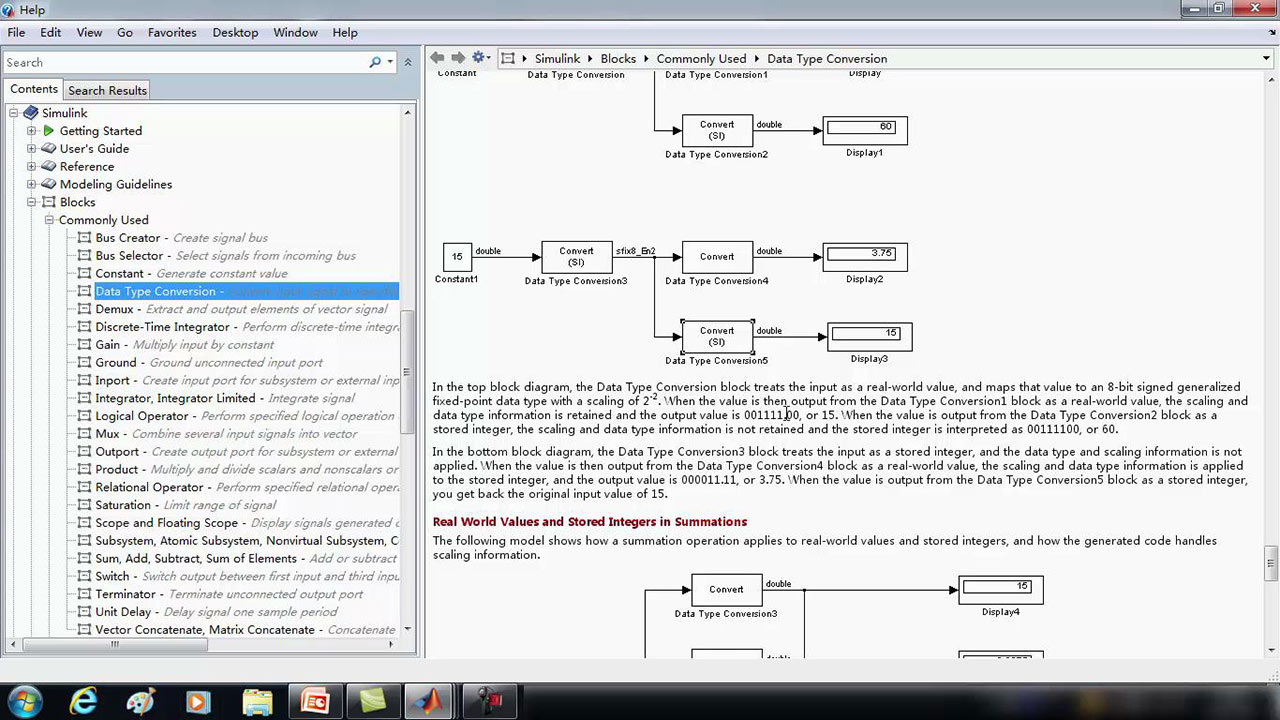Open the Window menu
Image resolution: width=1280 pixels, height=720 pixels.
pos(295,32)
